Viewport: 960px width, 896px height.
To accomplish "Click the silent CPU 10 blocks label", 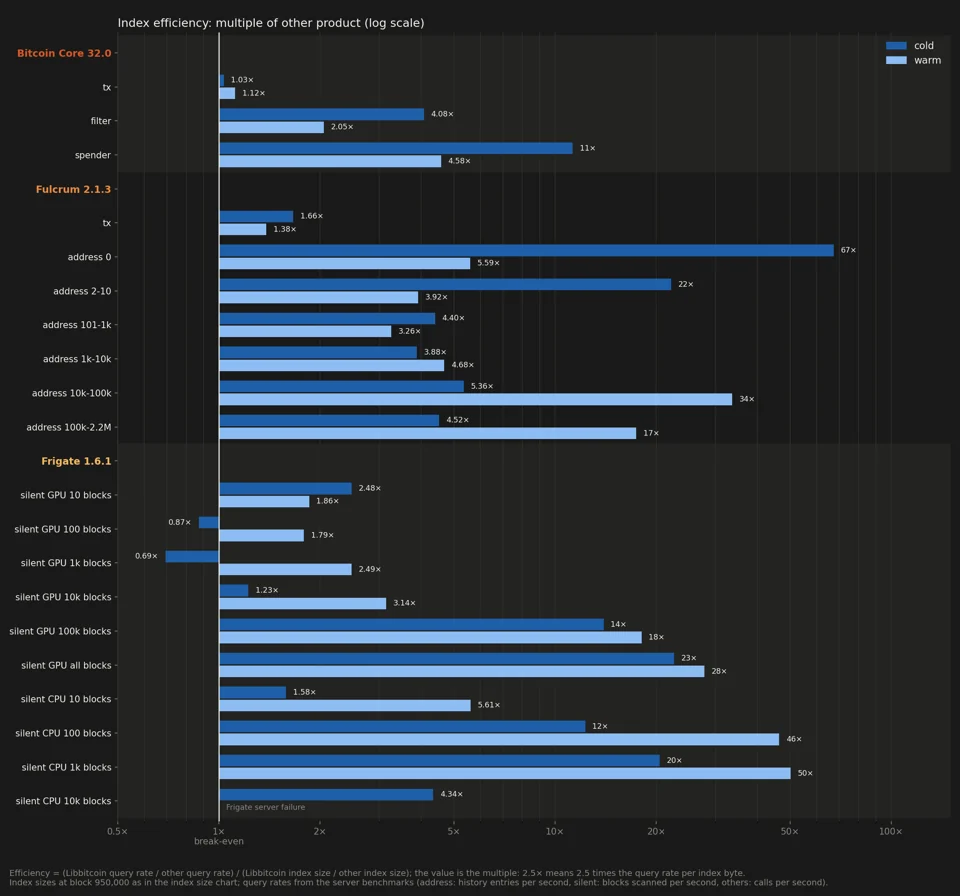I will pyautogui.click(x=66, y=699).
